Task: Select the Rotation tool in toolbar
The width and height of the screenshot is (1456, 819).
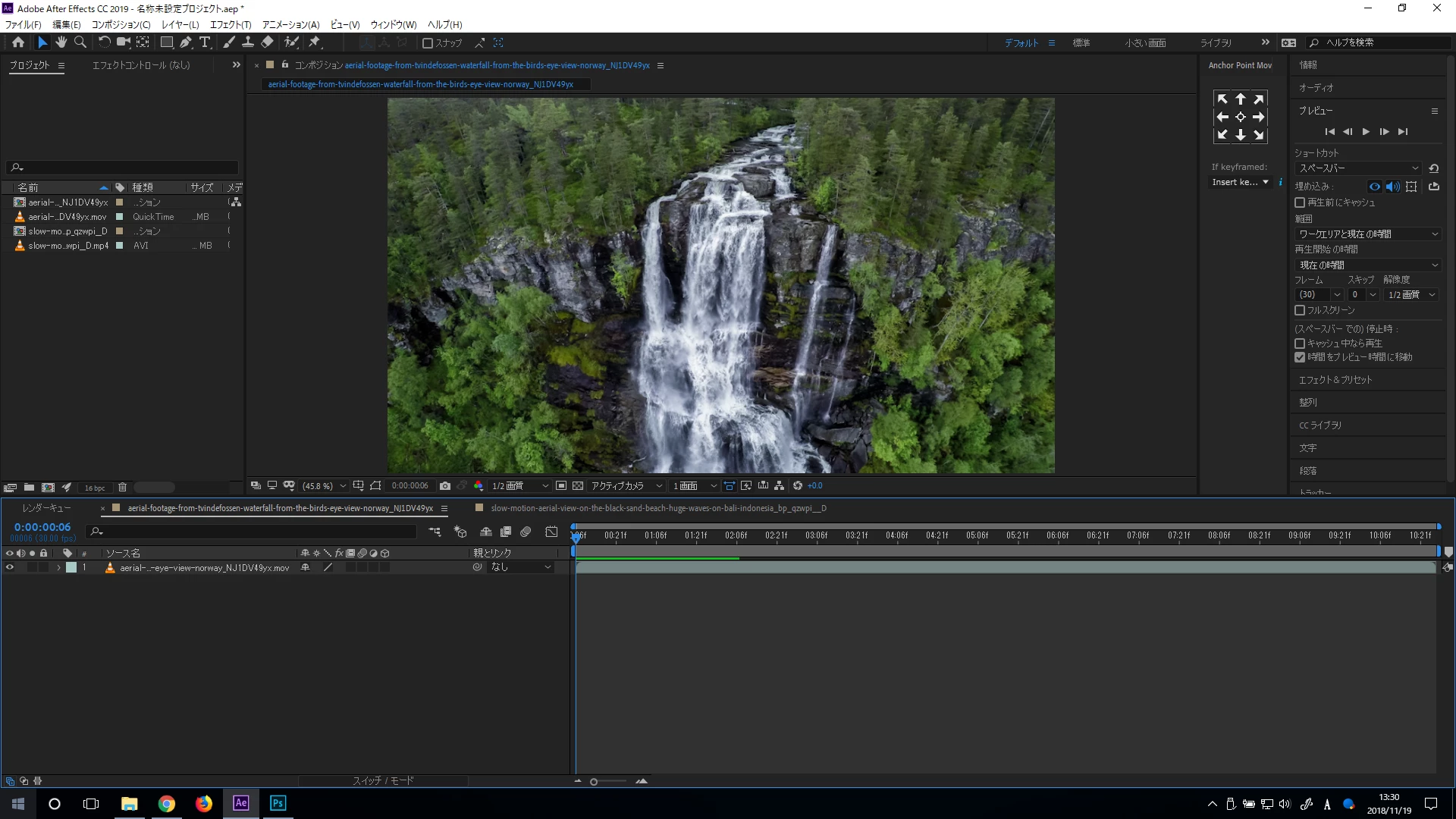Action: tap(104, 42)
